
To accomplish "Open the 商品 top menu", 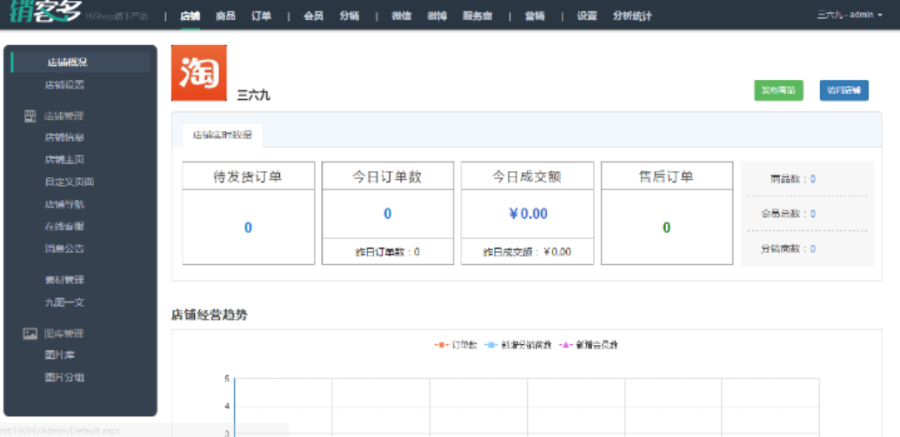I will click(x=226, y=16).
